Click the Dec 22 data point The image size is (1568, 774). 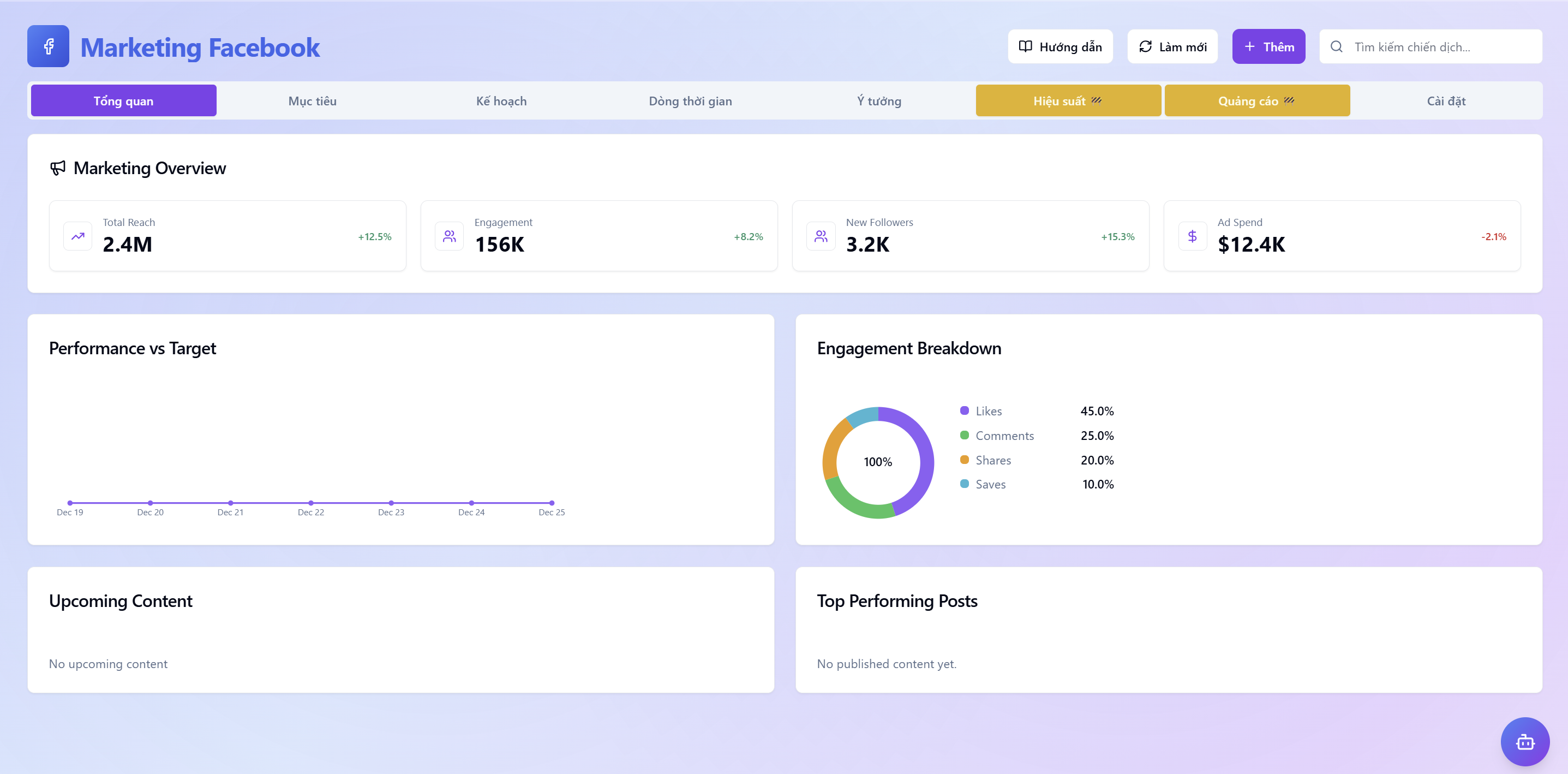(311, 503)
